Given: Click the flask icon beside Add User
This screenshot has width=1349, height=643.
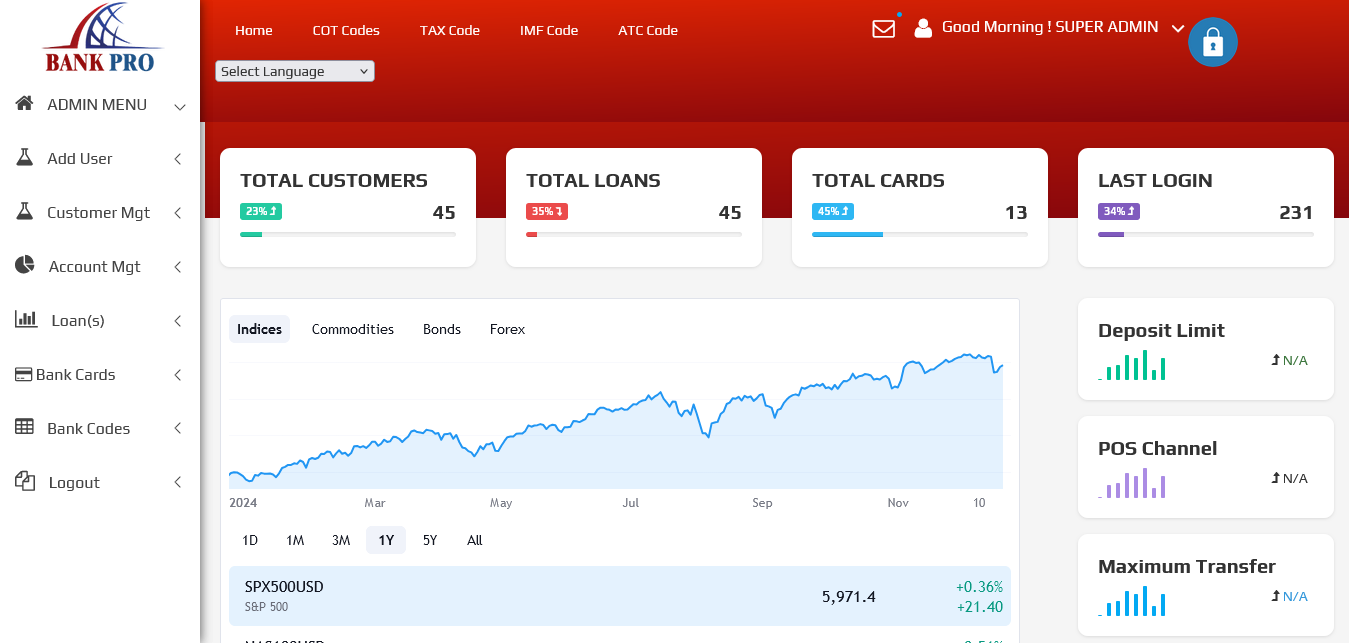Looking at the screenshot, I should [25, 158].
